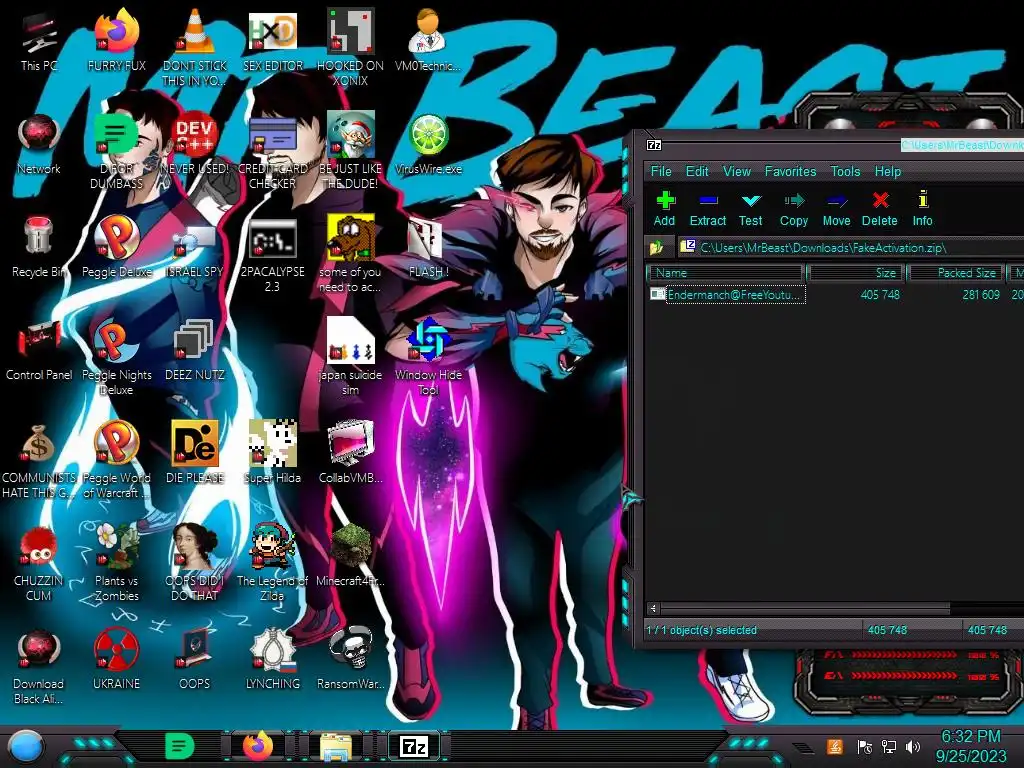Sort by the Name column header

coord(725,273)
